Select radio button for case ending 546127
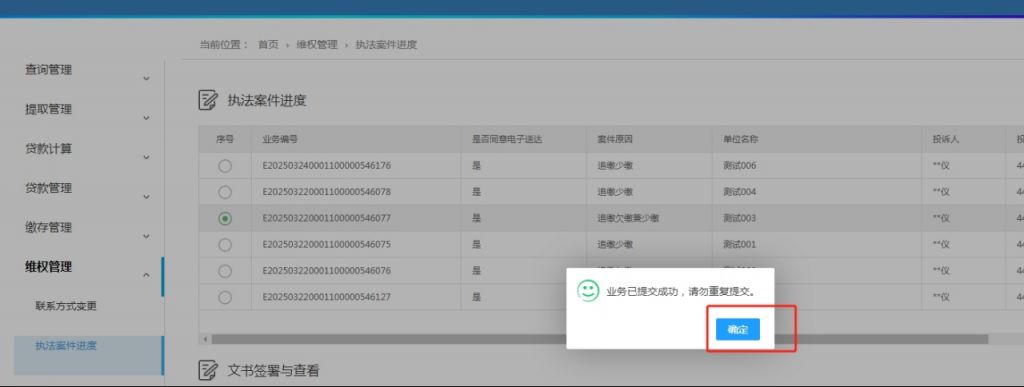The height and width of the screenshot is (387, 1024). (x=225, y=297)
